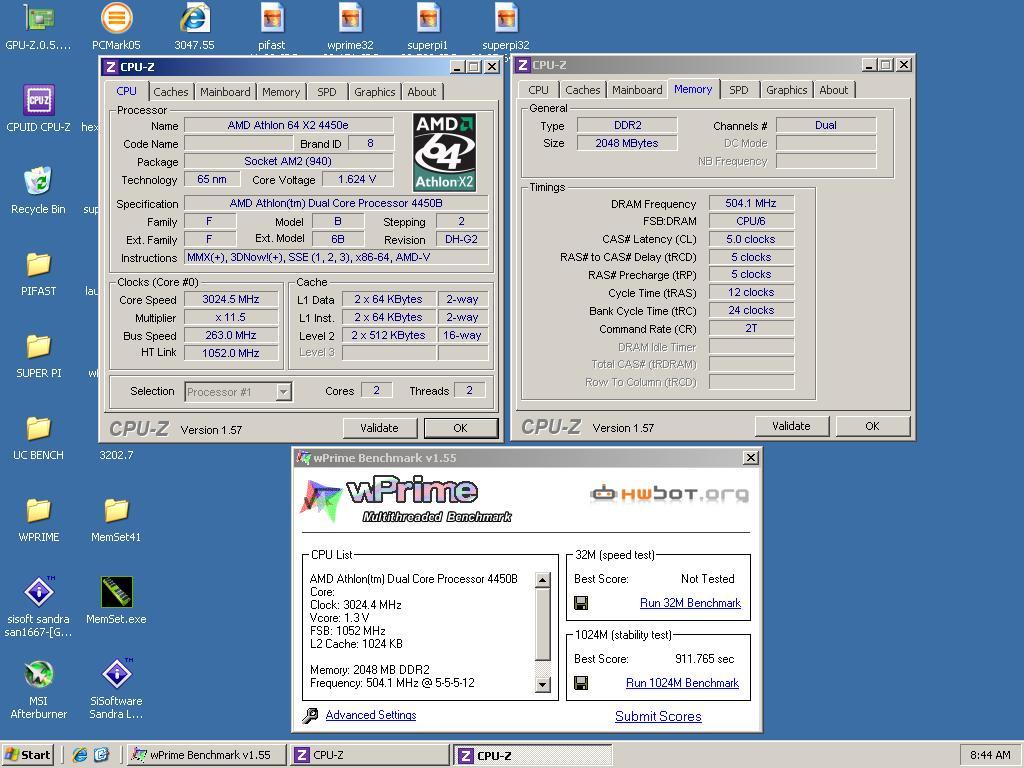
Task: Click Run 1024M Benchmark link
Action: 682,683
